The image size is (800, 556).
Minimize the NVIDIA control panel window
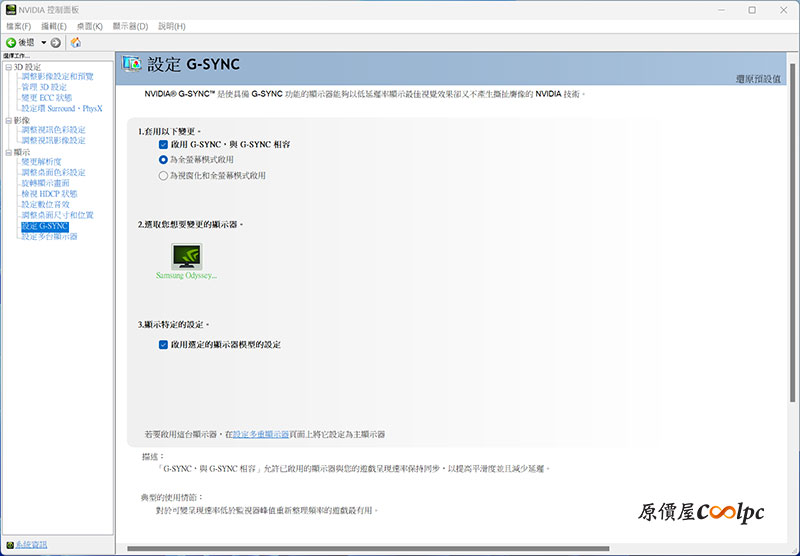(x=721, y=10)
